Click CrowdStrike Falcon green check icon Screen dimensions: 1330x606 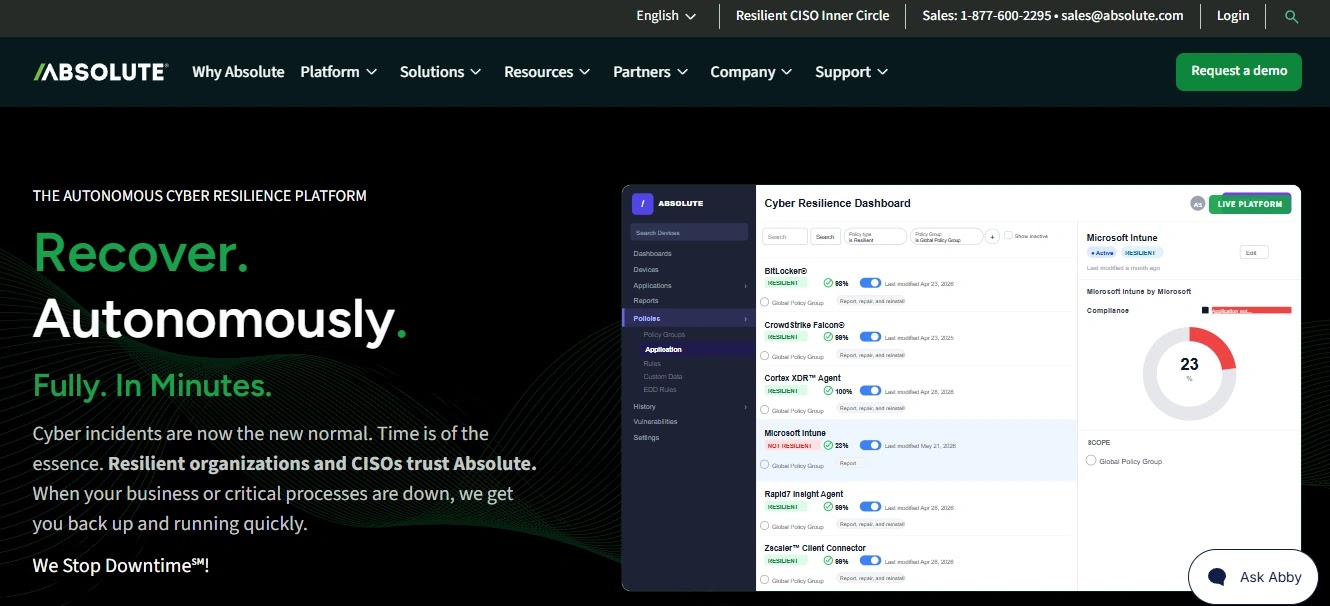[x=828, y=337]
